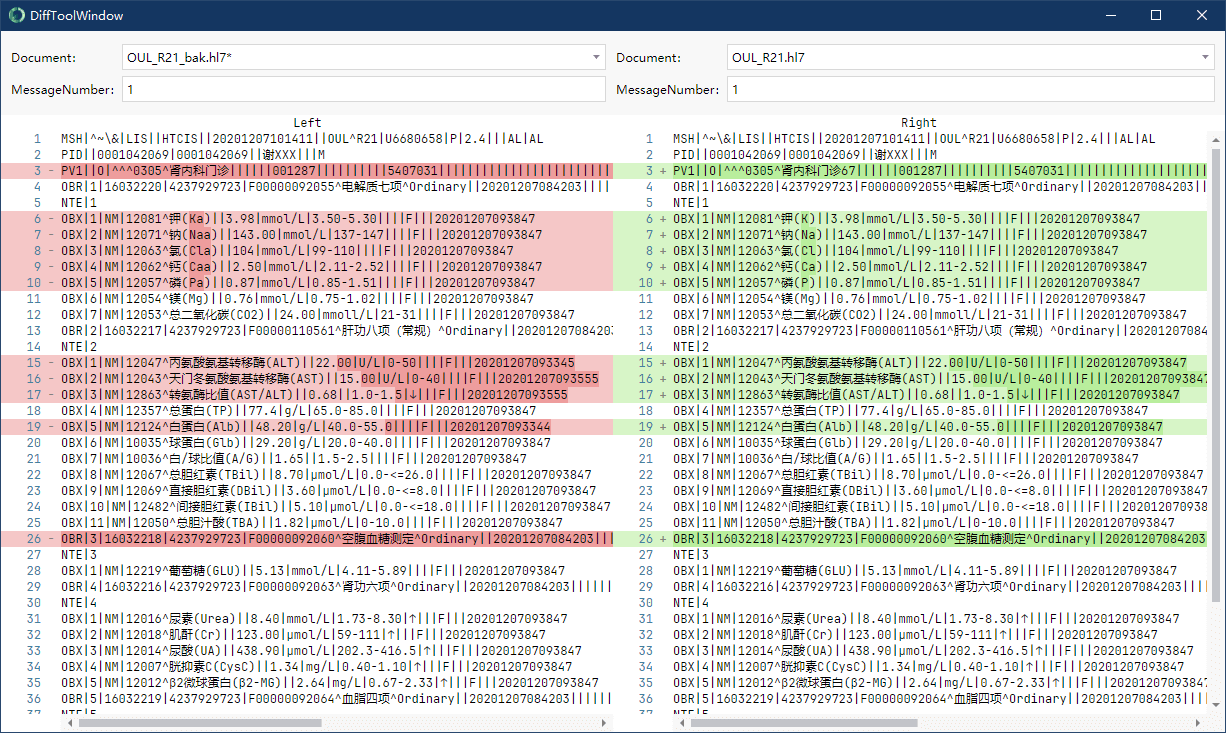Click green Alb line 19 in right pane
Screen dimensions: 1226x733
(920, 426)
